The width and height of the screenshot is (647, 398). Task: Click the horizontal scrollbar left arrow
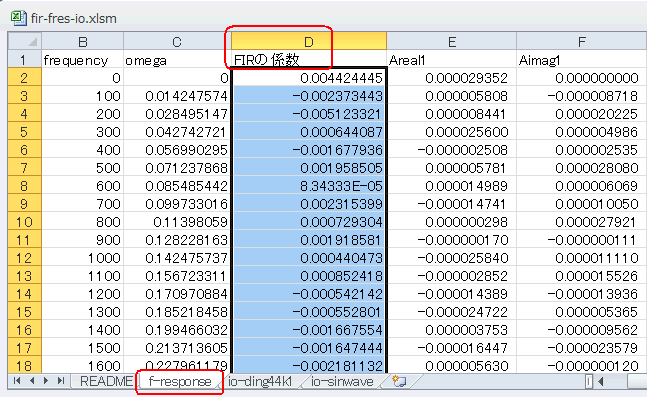(x=601, y=382)
